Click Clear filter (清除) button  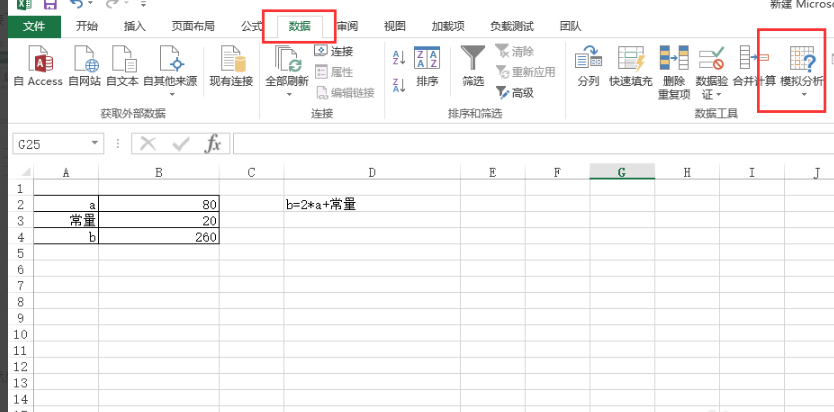[514, 52]
